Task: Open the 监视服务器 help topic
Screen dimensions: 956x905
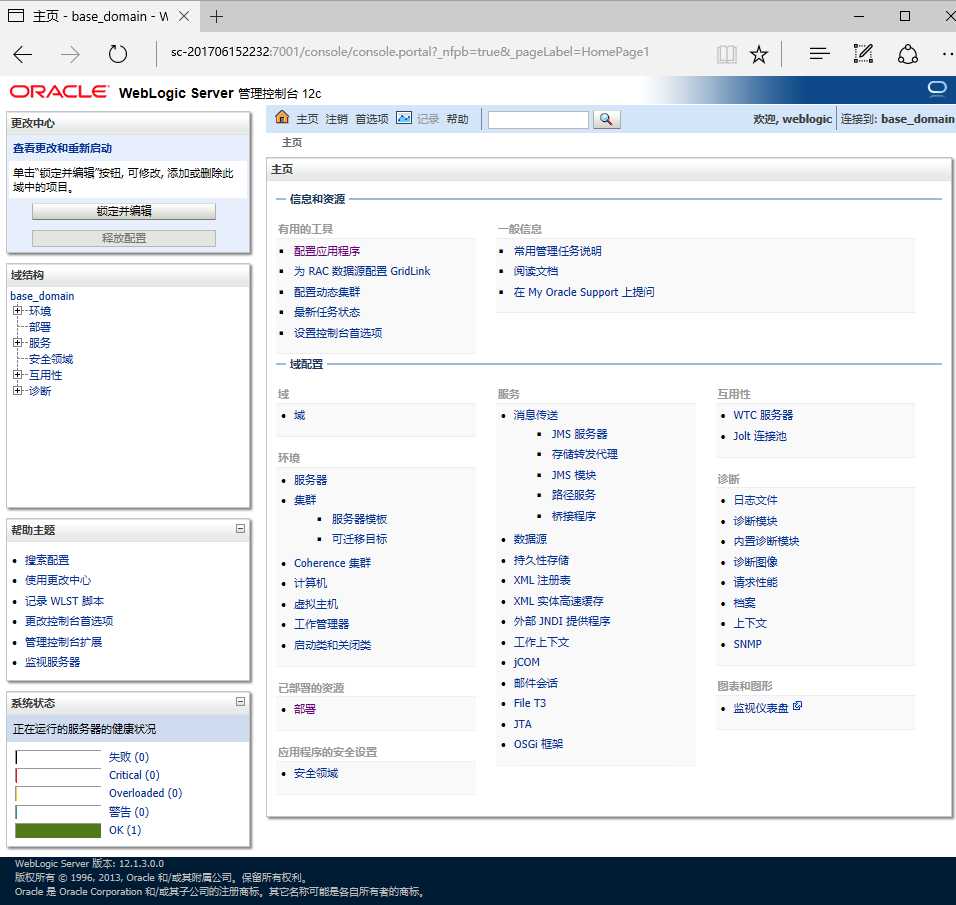Action: 52,662
